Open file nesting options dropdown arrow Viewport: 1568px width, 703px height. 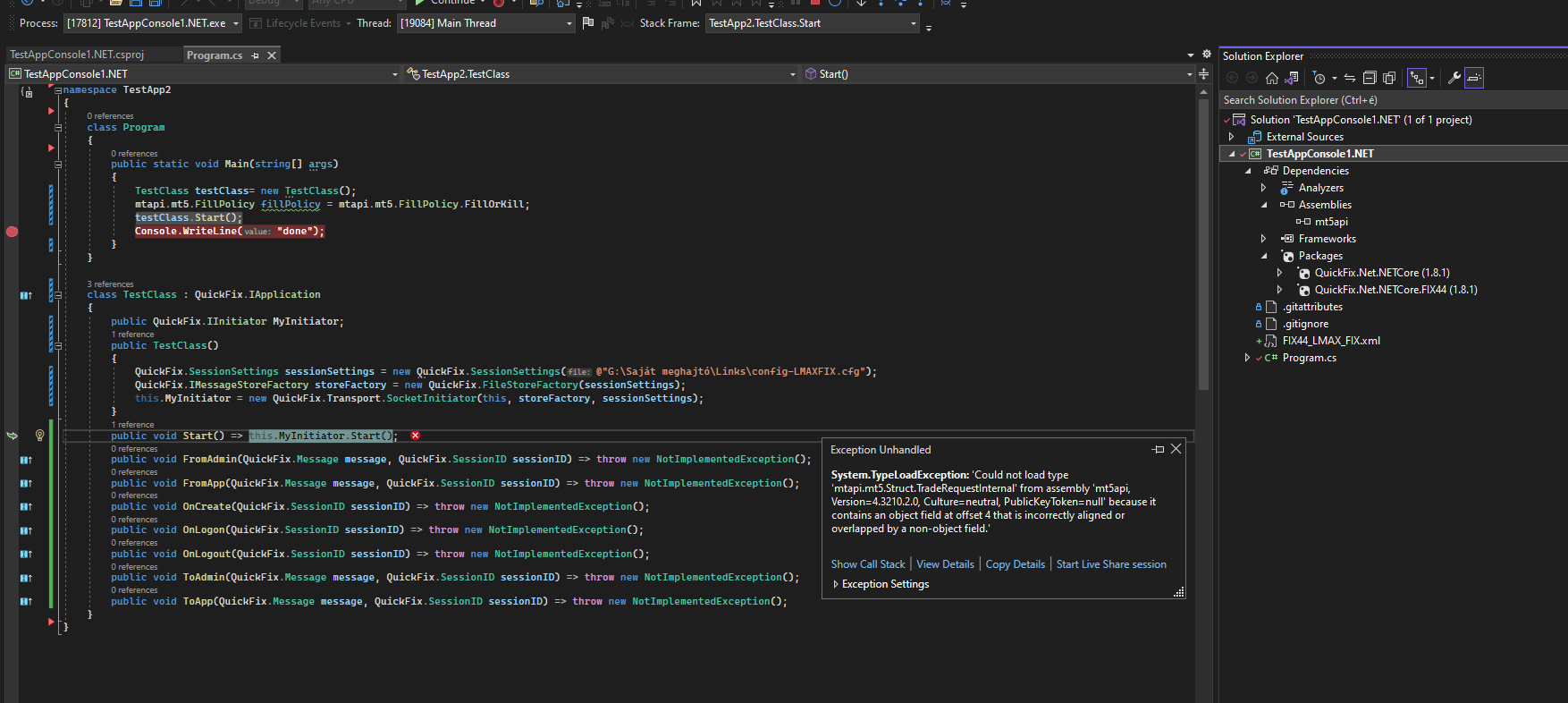coord(1432,78)
